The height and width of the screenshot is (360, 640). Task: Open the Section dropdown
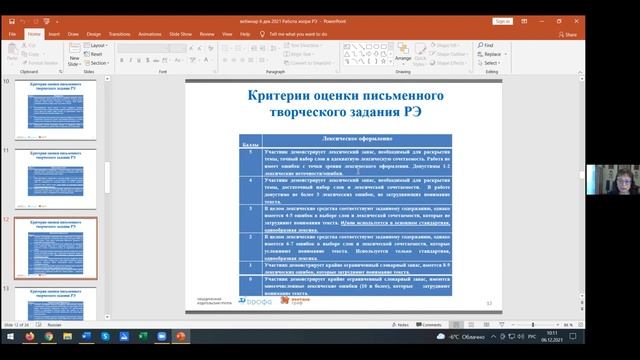97,63
